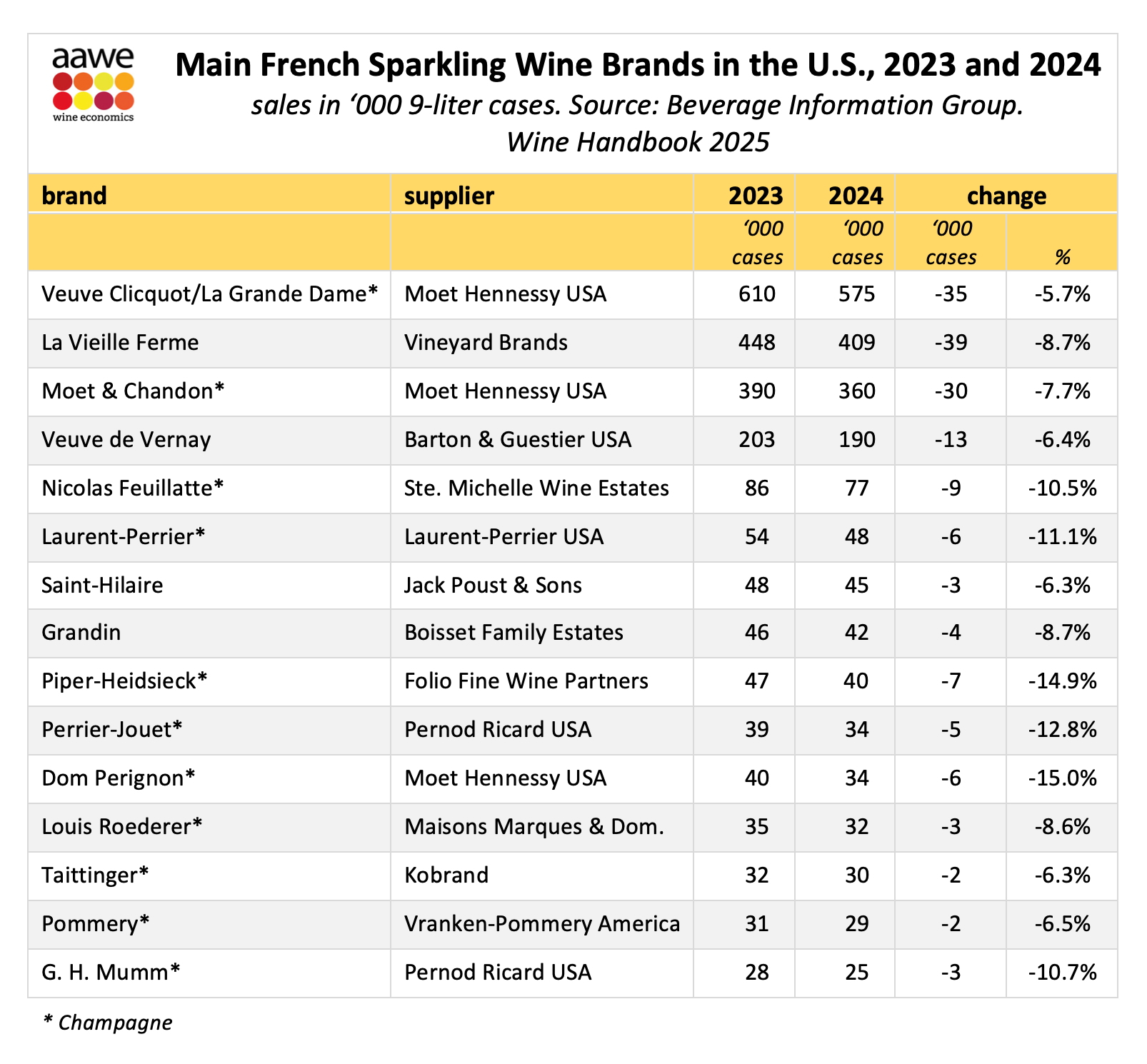Viewport: 1147px width, 1064px height.
Task: Click the "brand" column header
Action: (74, 196)
